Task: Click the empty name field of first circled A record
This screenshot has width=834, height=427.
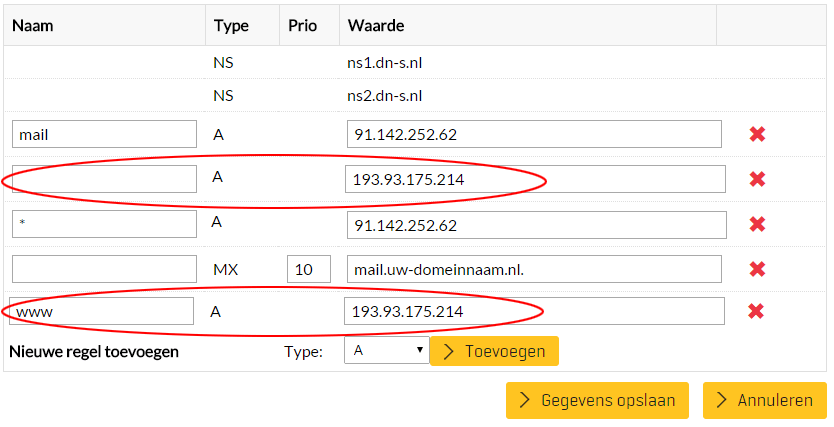Action: coord(104,179)
